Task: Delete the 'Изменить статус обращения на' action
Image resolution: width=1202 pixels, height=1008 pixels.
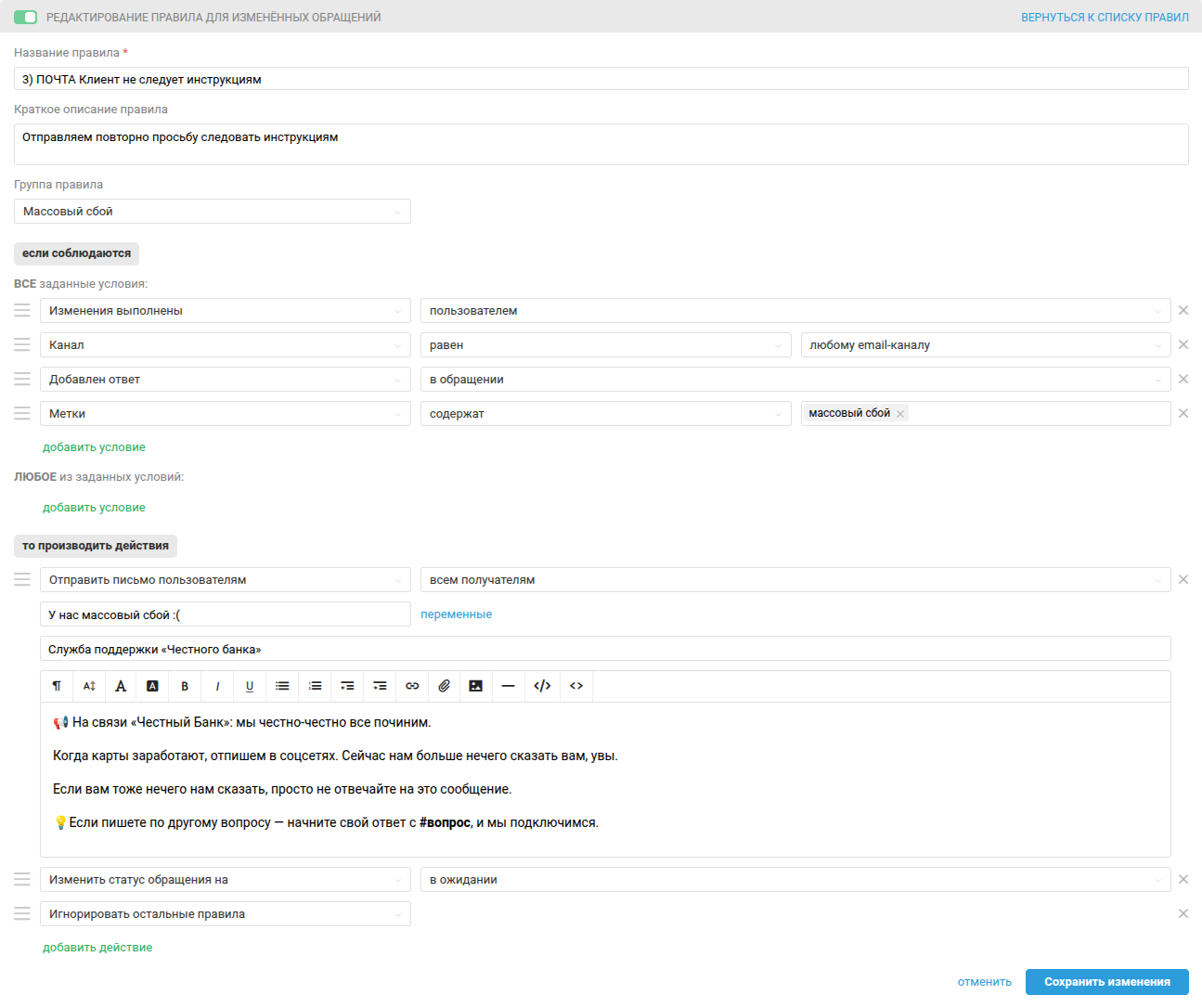Action: pos(1183,879)
